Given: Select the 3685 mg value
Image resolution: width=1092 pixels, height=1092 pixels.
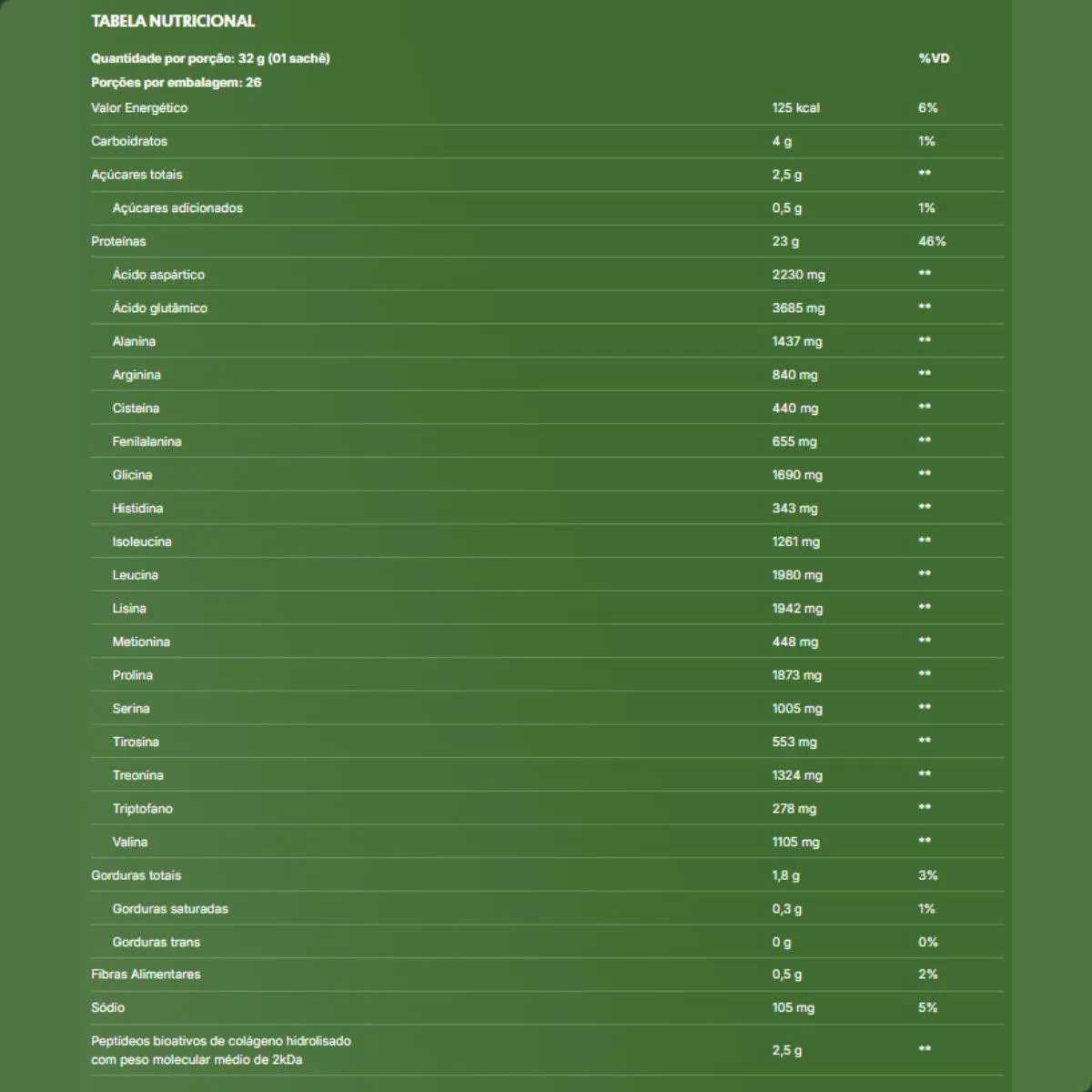Looking at the screenshot, I should 798,308.
